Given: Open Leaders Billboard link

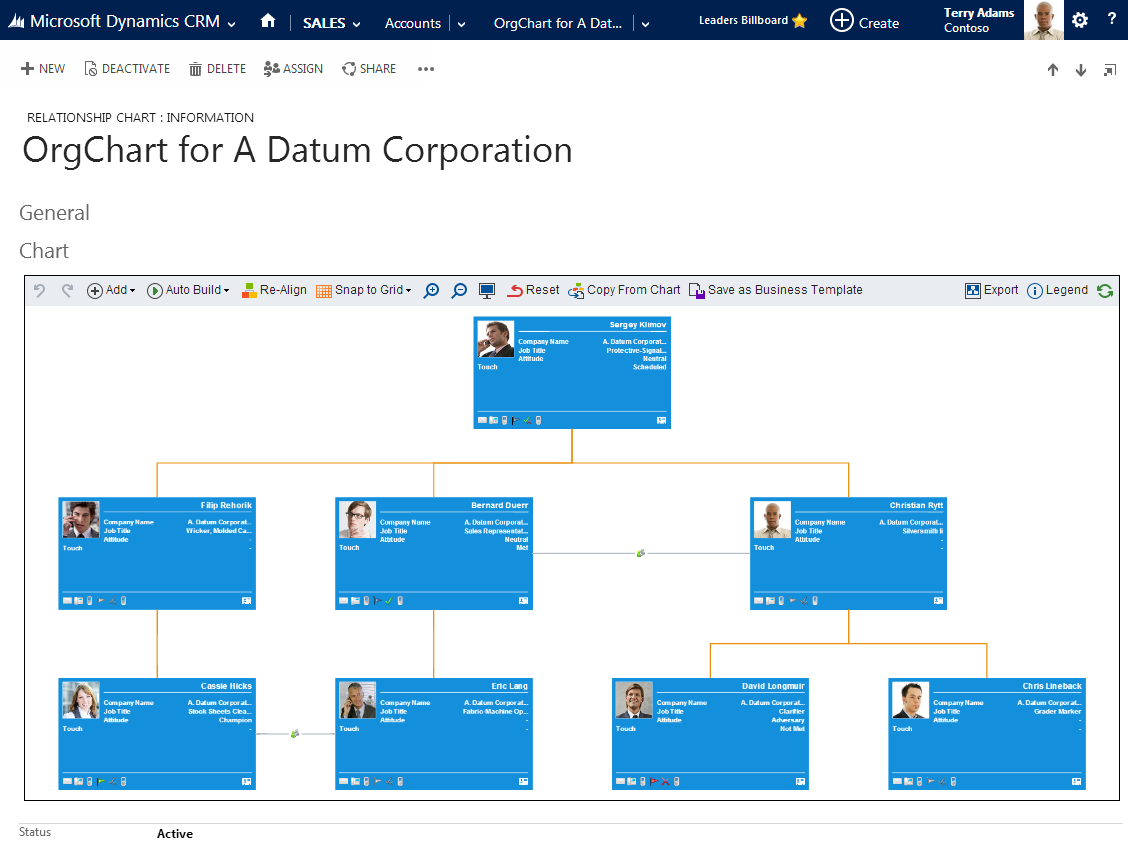Looking at the screenshot, I should pyautogui.click(x=752, y=20).
